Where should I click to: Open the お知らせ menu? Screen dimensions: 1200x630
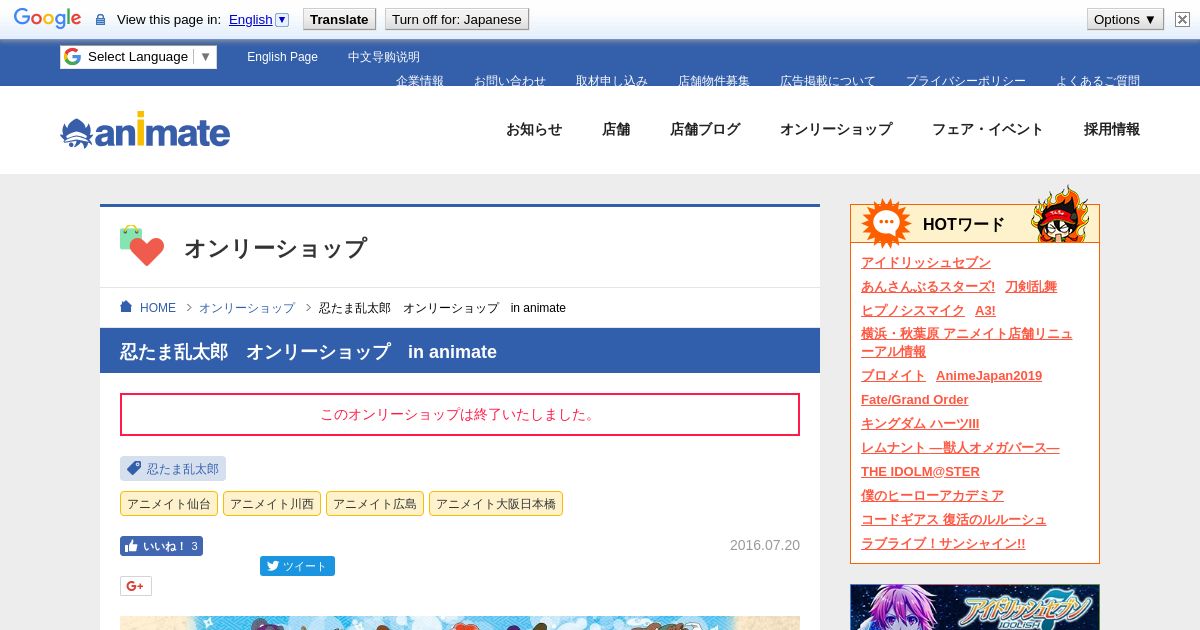pos(534,129)
